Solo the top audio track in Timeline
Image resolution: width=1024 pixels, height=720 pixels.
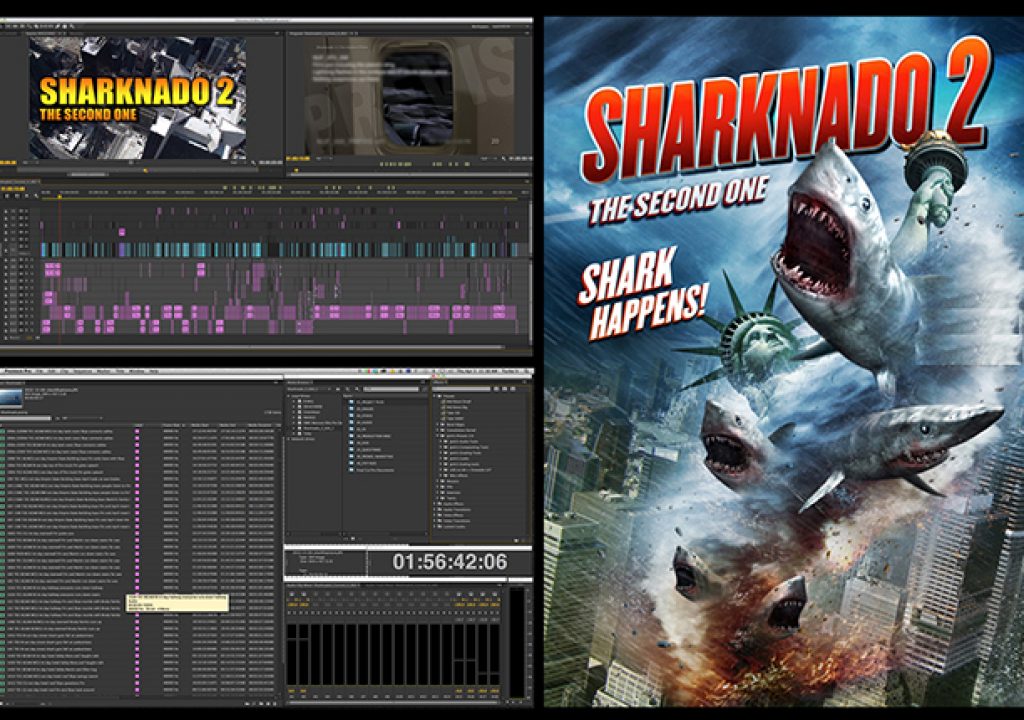click(x=31, y=260)
